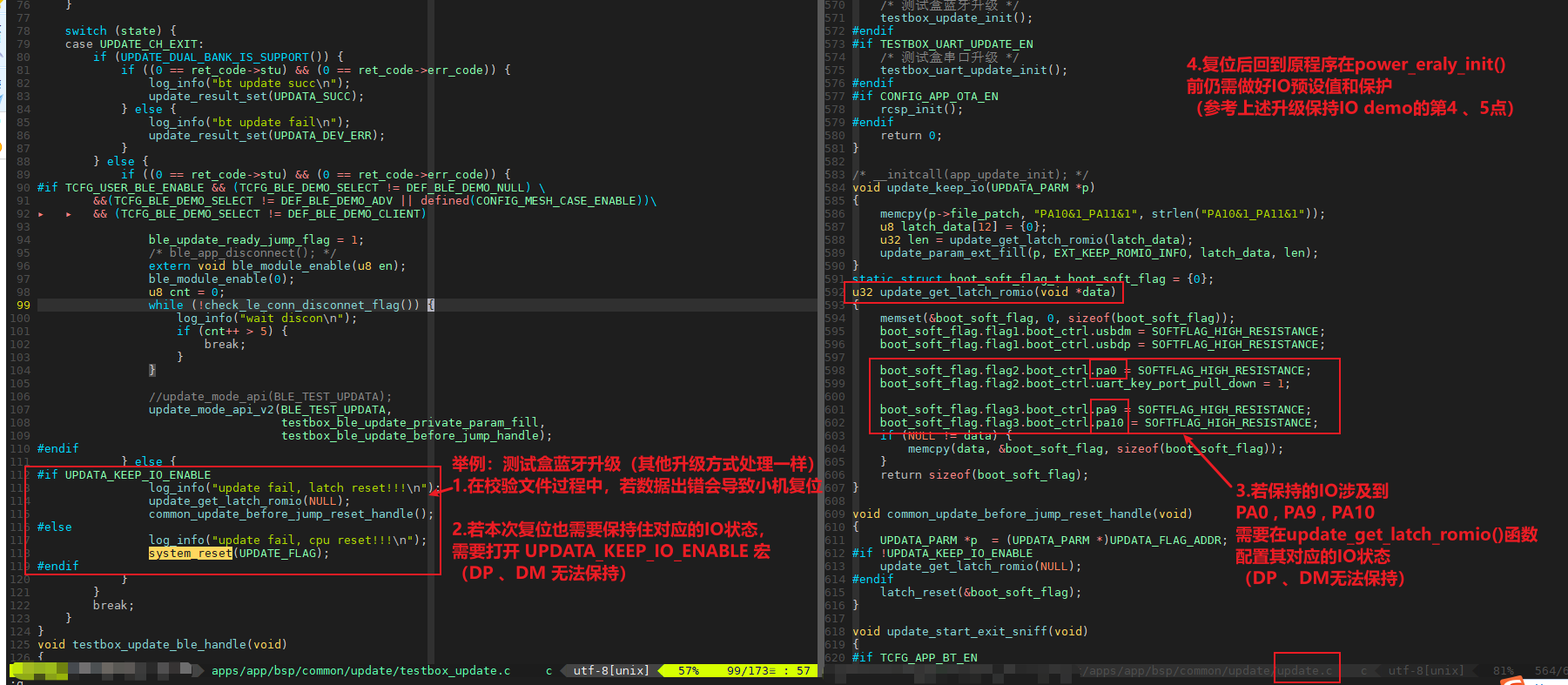Click the log_info "wait discon" line

pyautogui.click(x=266, y=318)
